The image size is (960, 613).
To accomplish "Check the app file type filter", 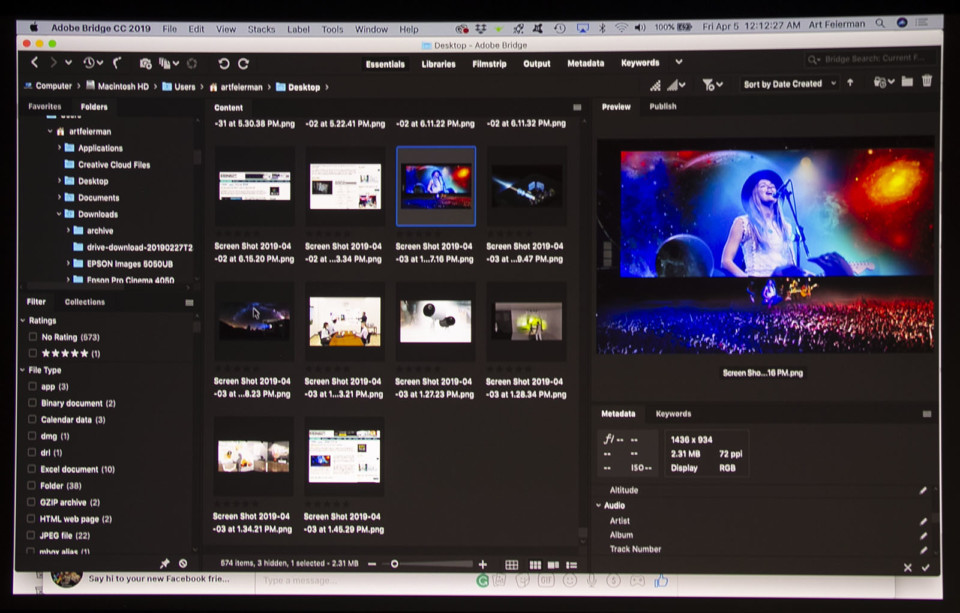I will (x=32, y=386).
